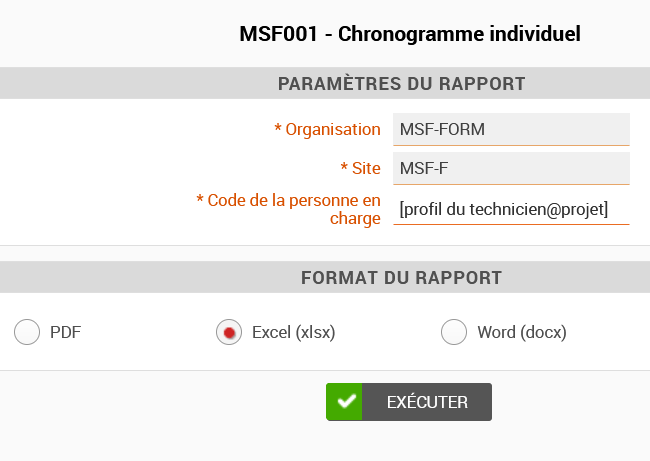
Task: Click the Word (docx) text label
Action: point(522,332)
